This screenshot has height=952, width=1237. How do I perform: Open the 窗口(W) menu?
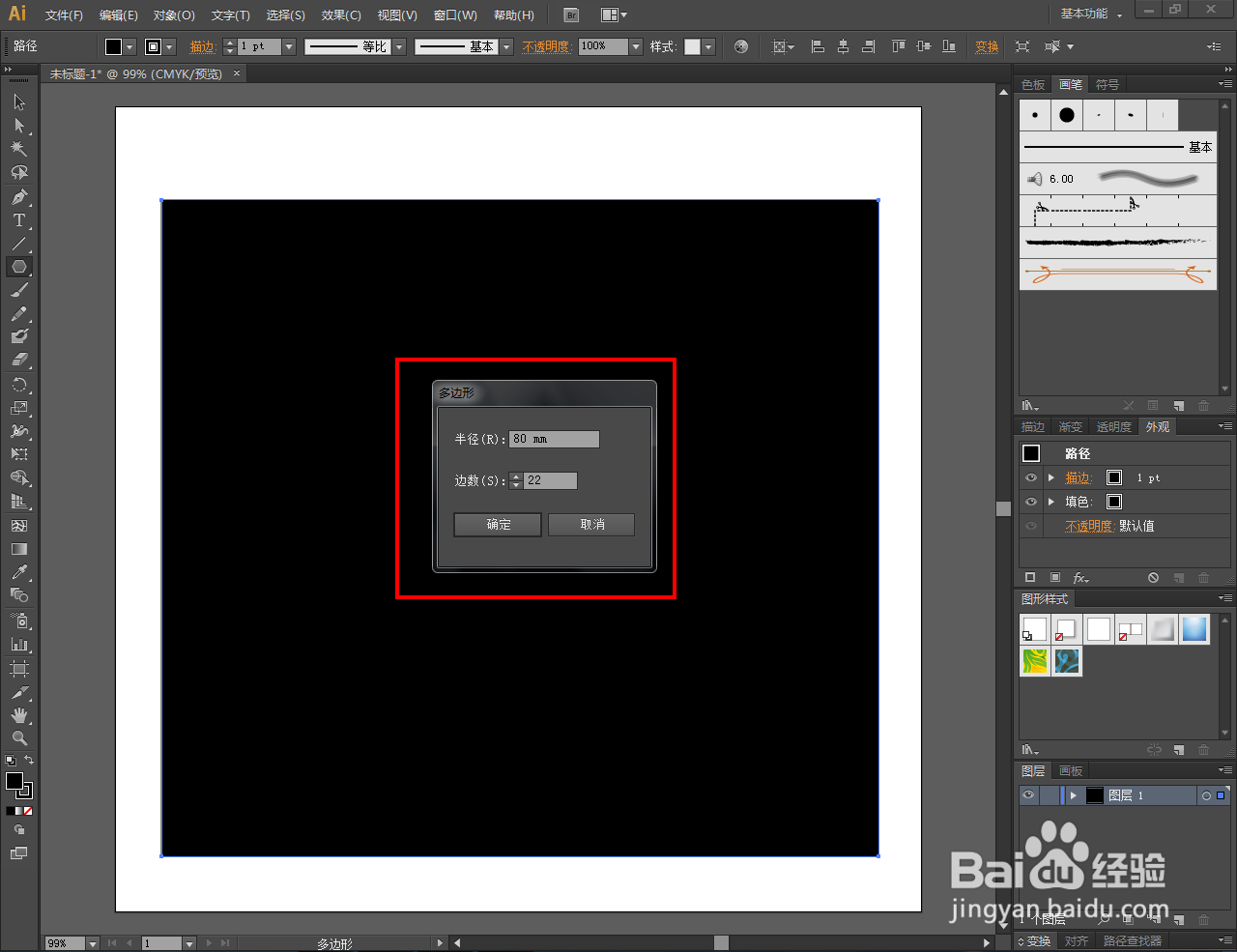[x=455, y=15]
